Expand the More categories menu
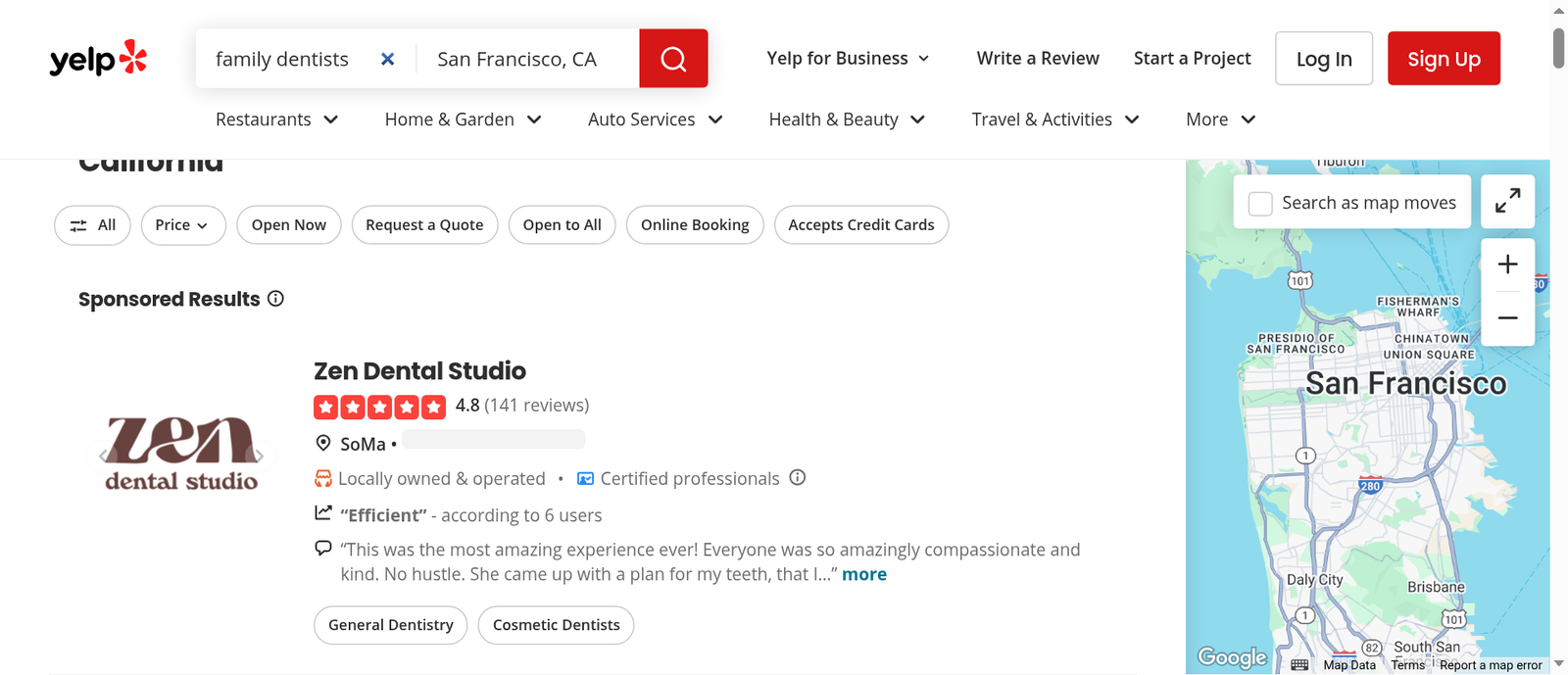 [x=1221, y=120]
